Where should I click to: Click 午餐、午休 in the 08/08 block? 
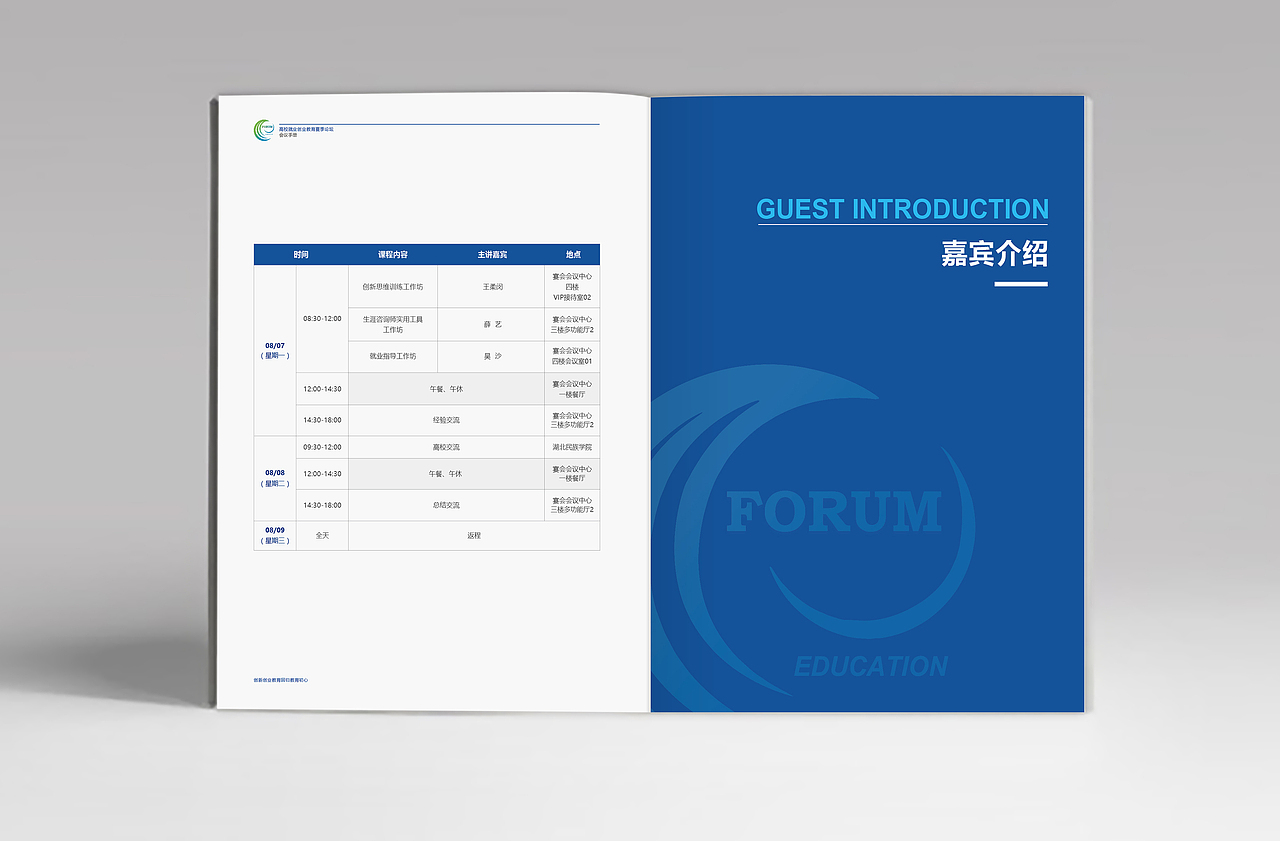(x=447, y=474)
